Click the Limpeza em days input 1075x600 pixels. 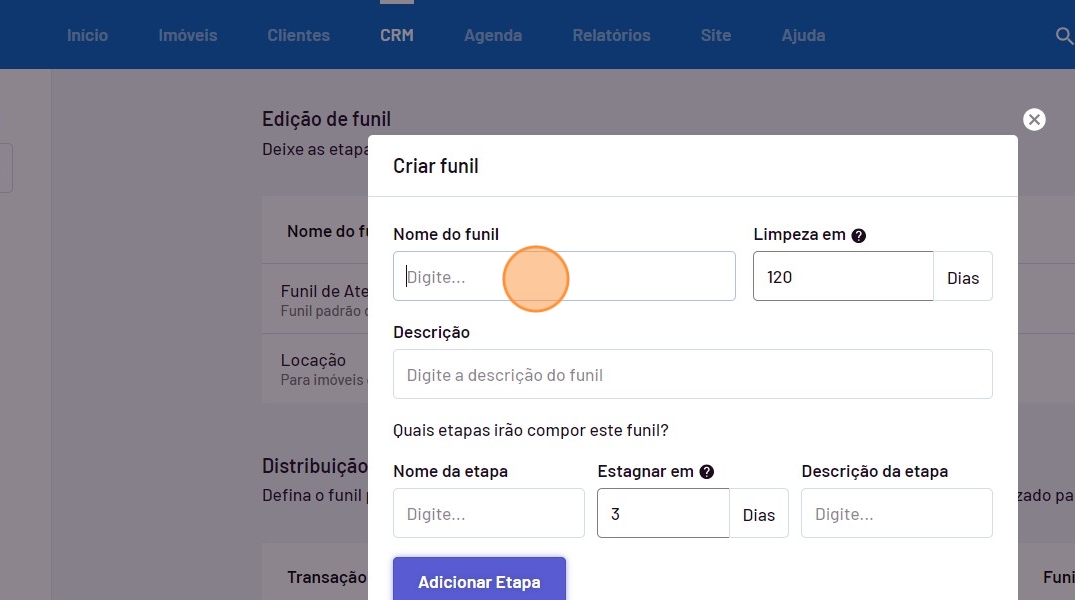click(x=842, y=276)
